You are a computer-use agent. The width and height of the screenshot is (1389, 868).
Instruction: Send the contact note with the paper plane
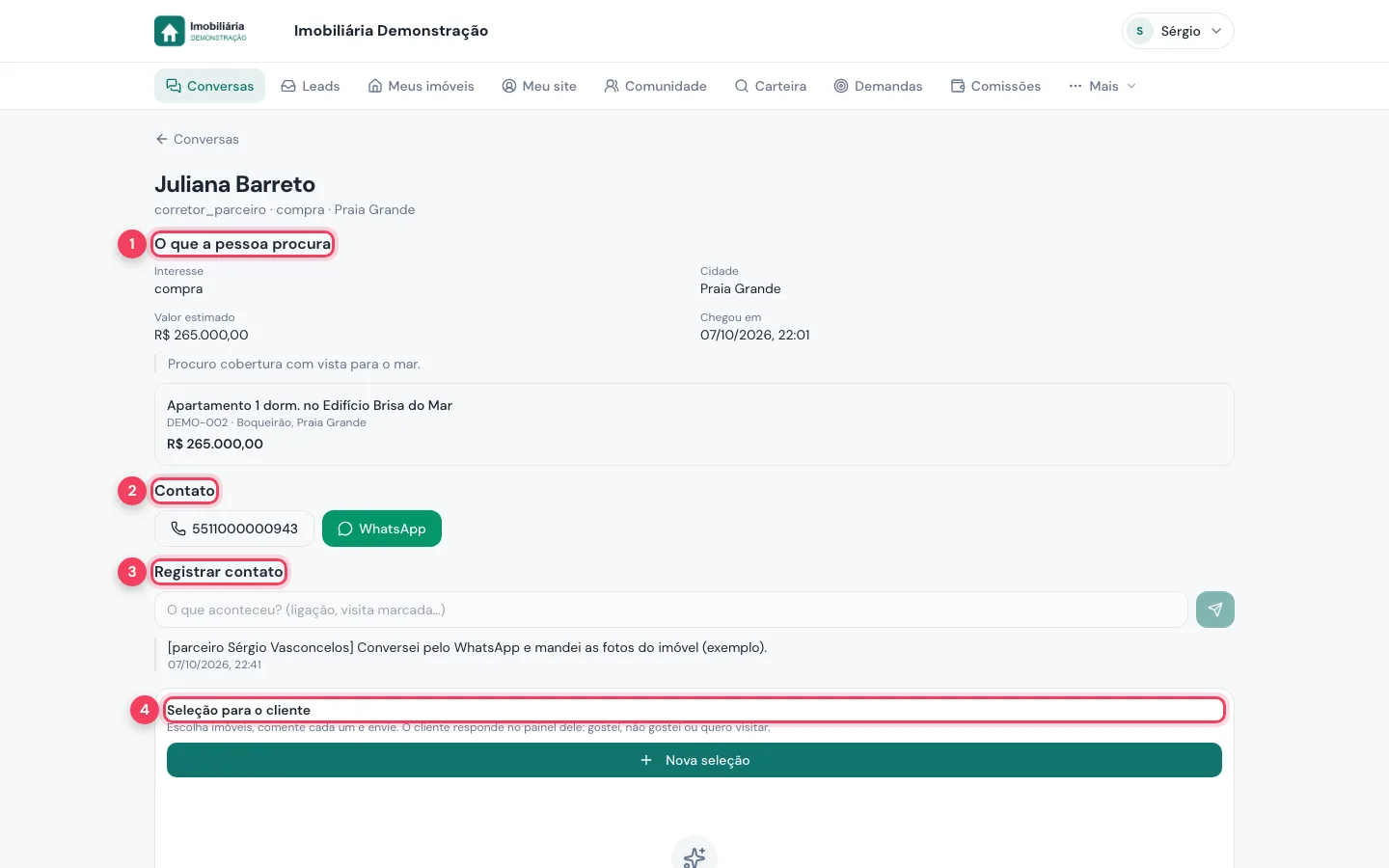click(x=1215, y=610)
